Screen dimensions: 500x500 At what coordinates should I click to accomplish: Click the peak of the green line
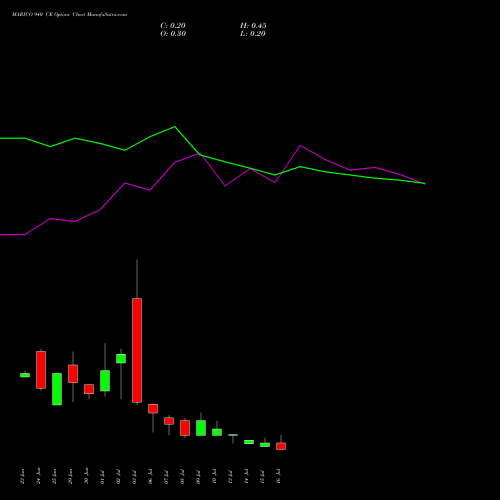175,127
